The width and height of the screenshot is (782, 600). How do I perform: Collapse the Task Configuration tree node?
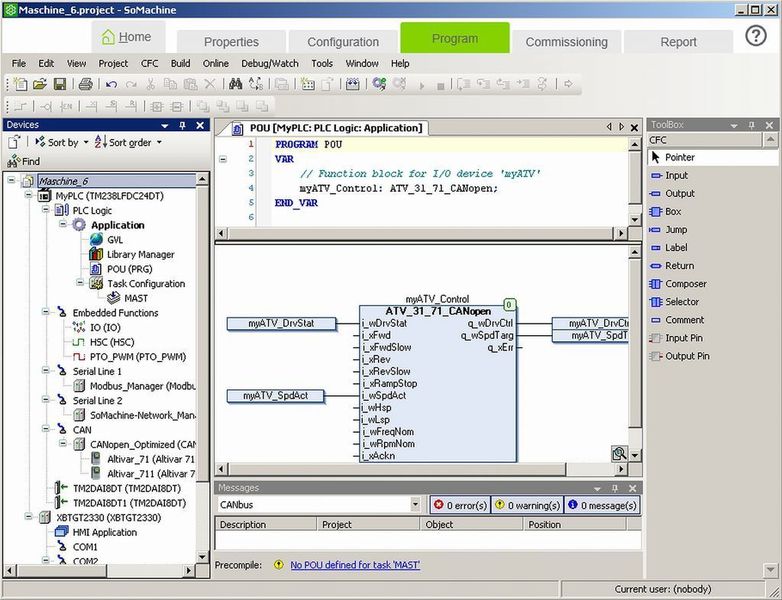click(x=80, y=283)
